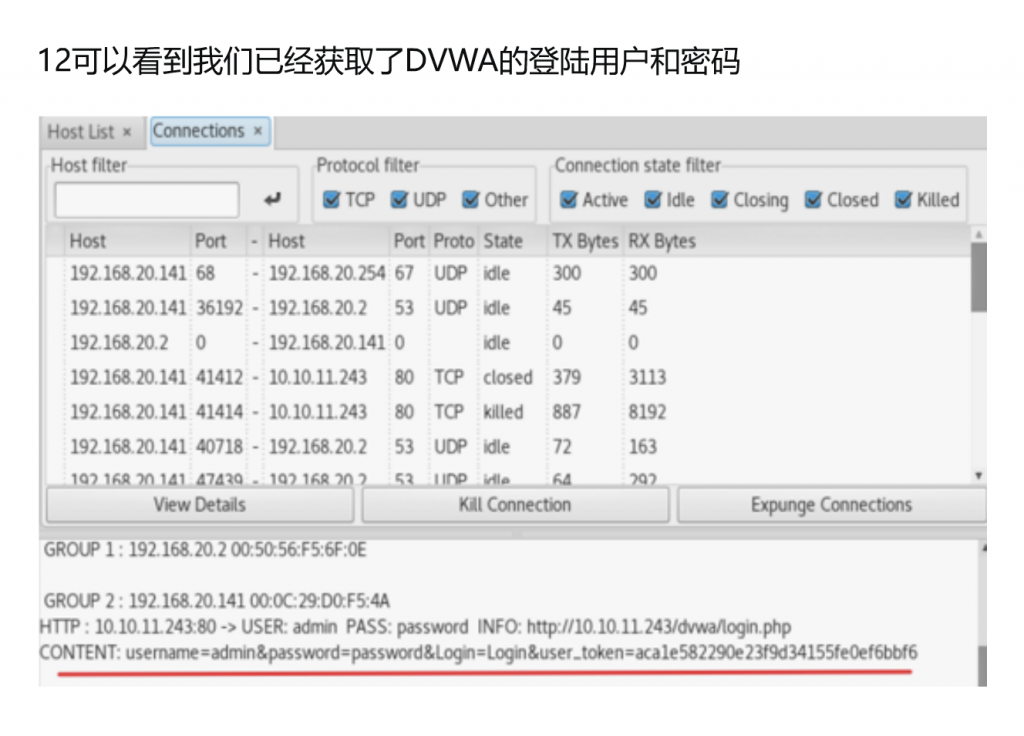Click the destination host 192.168.20.254 cell
1024x736 pixels.
(x=327, y=273)
